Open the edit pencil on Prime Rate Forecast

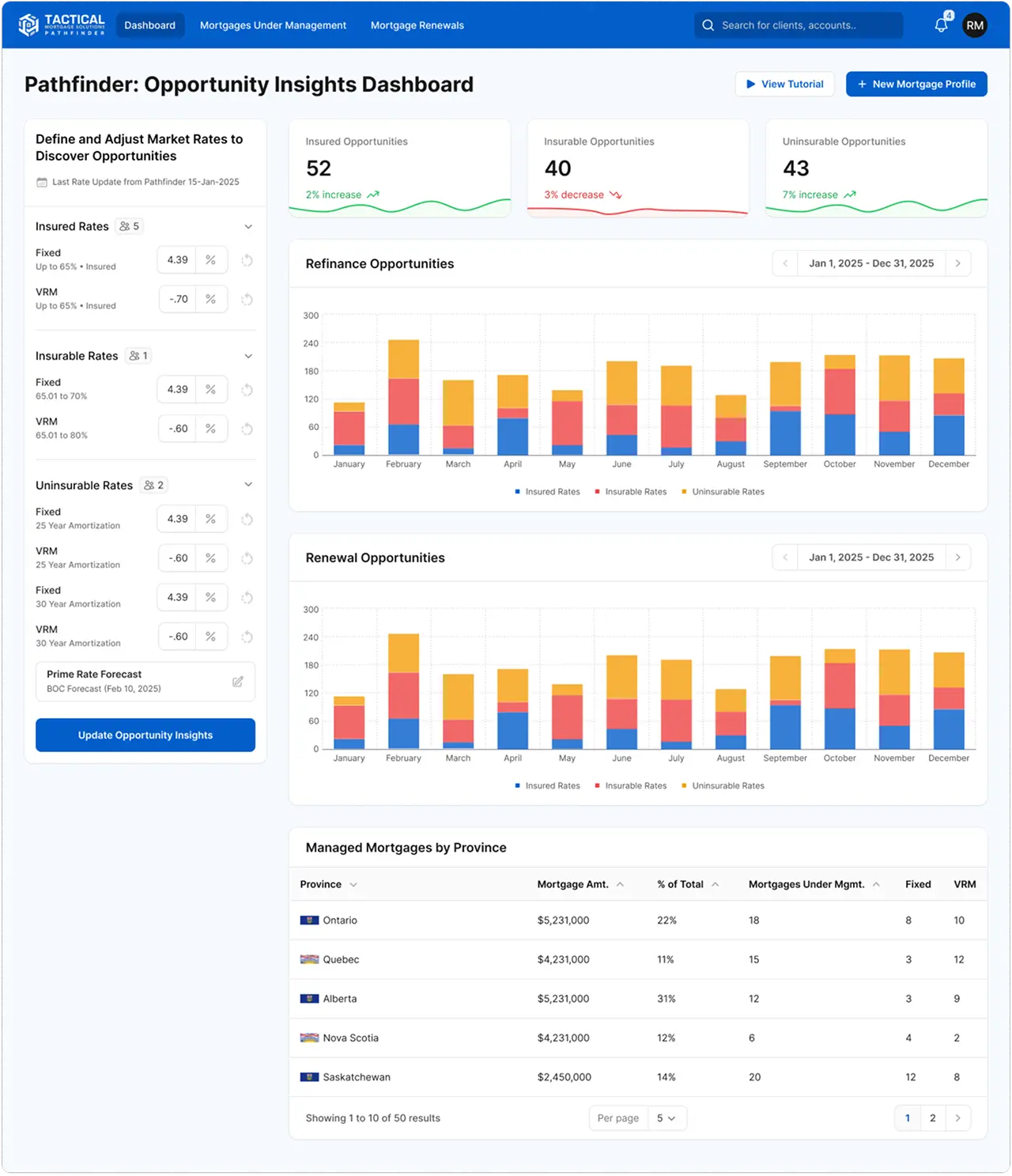[x=238, y=681]
